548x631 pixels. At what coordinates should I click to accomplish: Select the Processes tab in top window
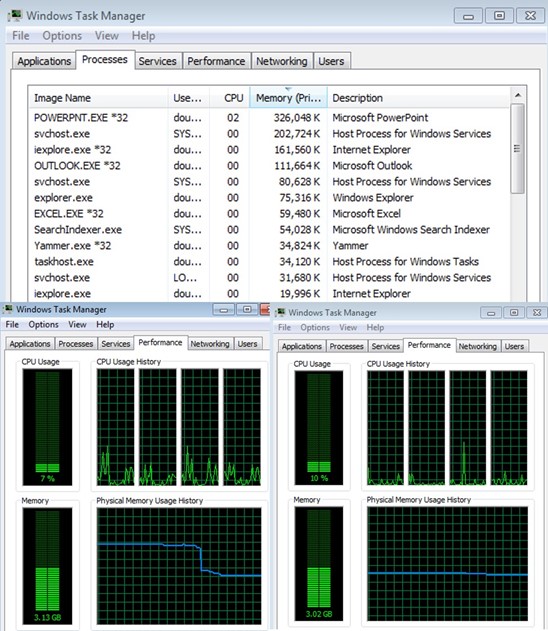click(105, 60)
